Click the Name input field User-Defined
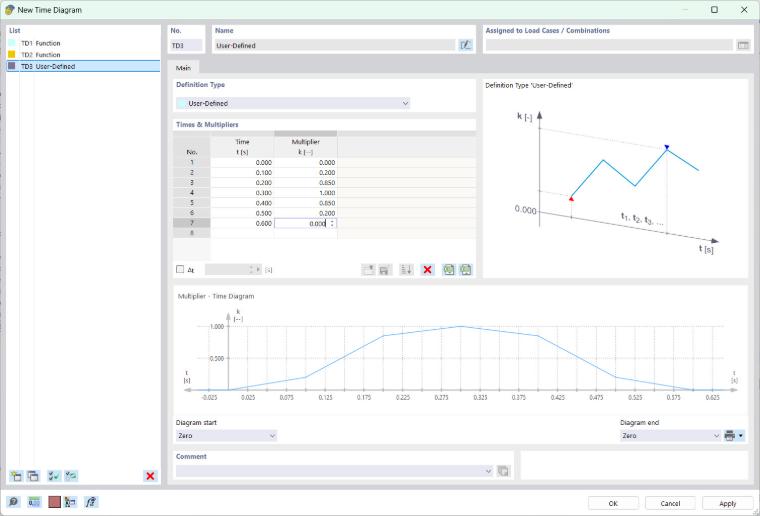This screenshot has width=760, height=516. click(335, 45)
